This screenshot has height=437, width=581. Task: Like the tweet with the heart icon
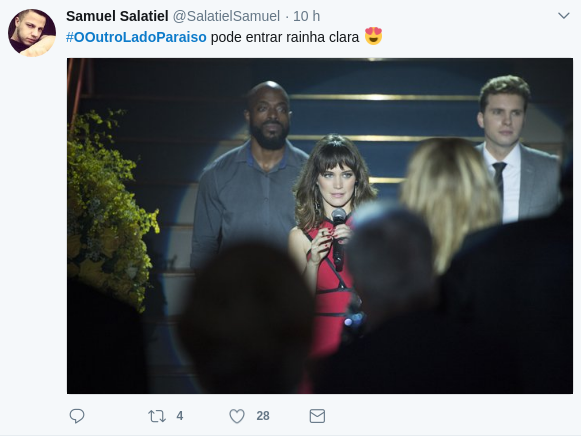pos(237,416)
